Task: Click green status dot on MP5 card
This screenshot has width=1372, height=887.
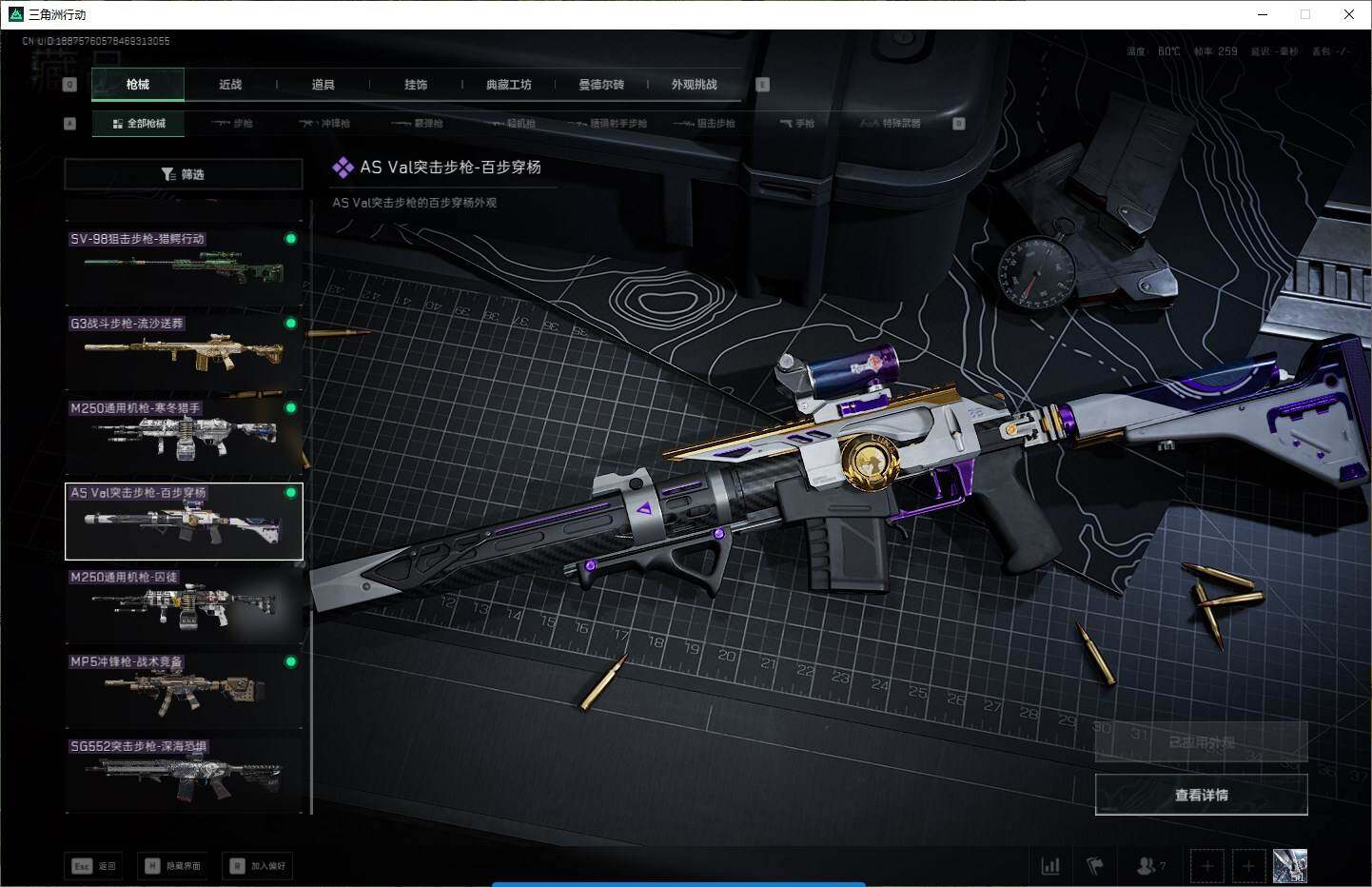Action: click(x=291, y=661)
